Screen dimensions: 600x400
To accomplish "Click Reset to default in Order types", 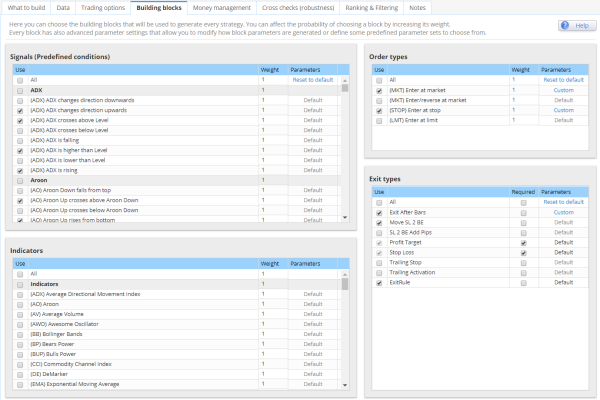I will (564, 80).
